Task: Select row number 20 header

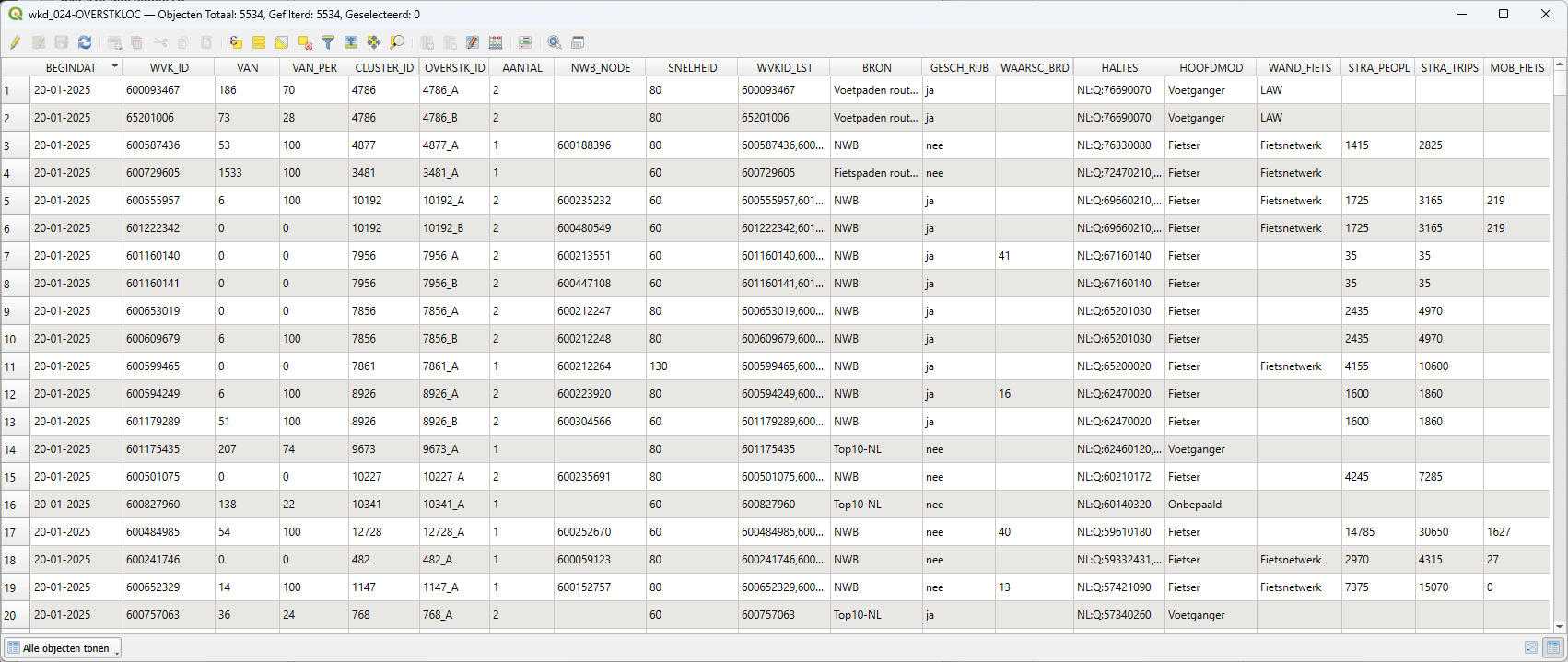Action: (x=16, y=615)
